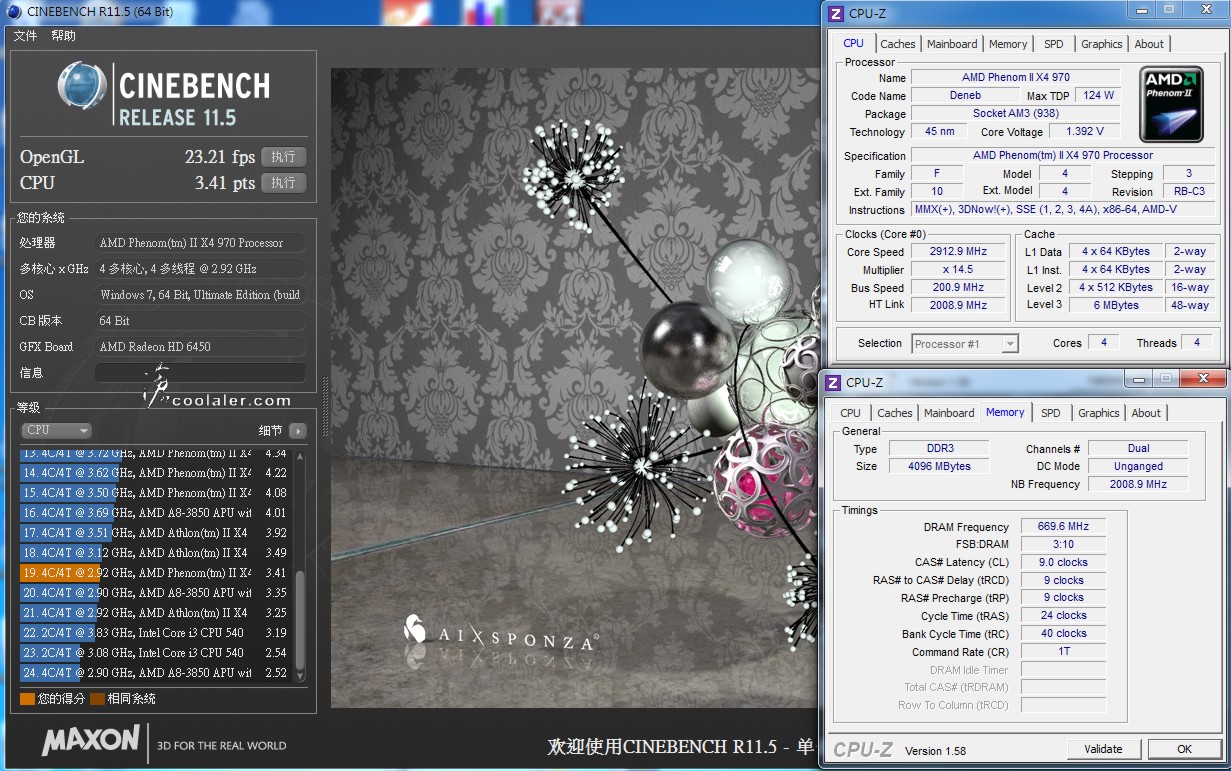Select ranking row 23 Core i3 at 3.08 GHz
Viewport: 1231px width, 771px height.
click(x=155, y=653)
